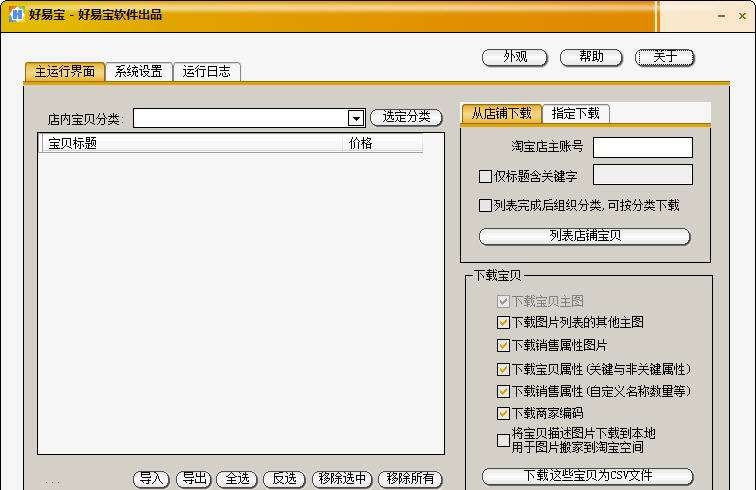Enable the 仅标题含关键字 checkbox
Viewport: 756px width, 490px height.
(x=485, y=176)
